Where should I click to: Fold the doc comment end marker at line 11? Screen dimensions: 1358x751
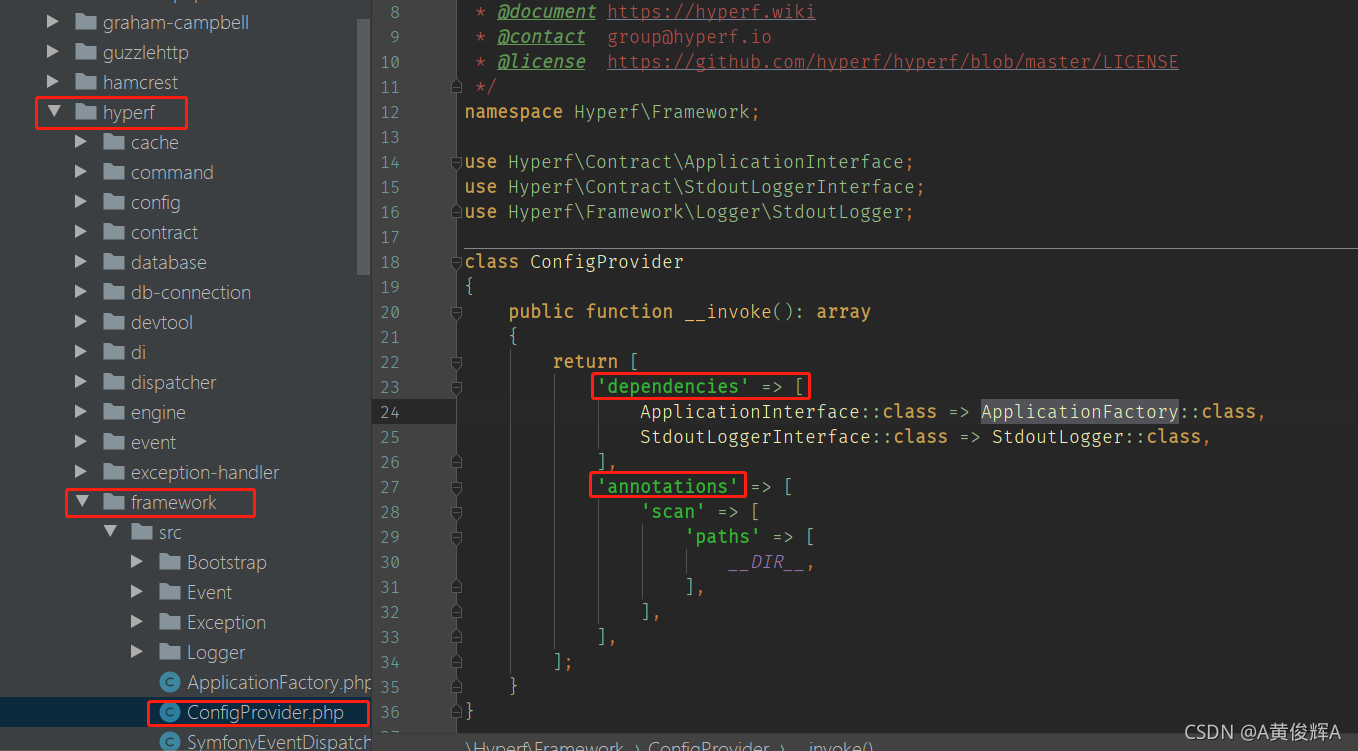coord(457,87)
